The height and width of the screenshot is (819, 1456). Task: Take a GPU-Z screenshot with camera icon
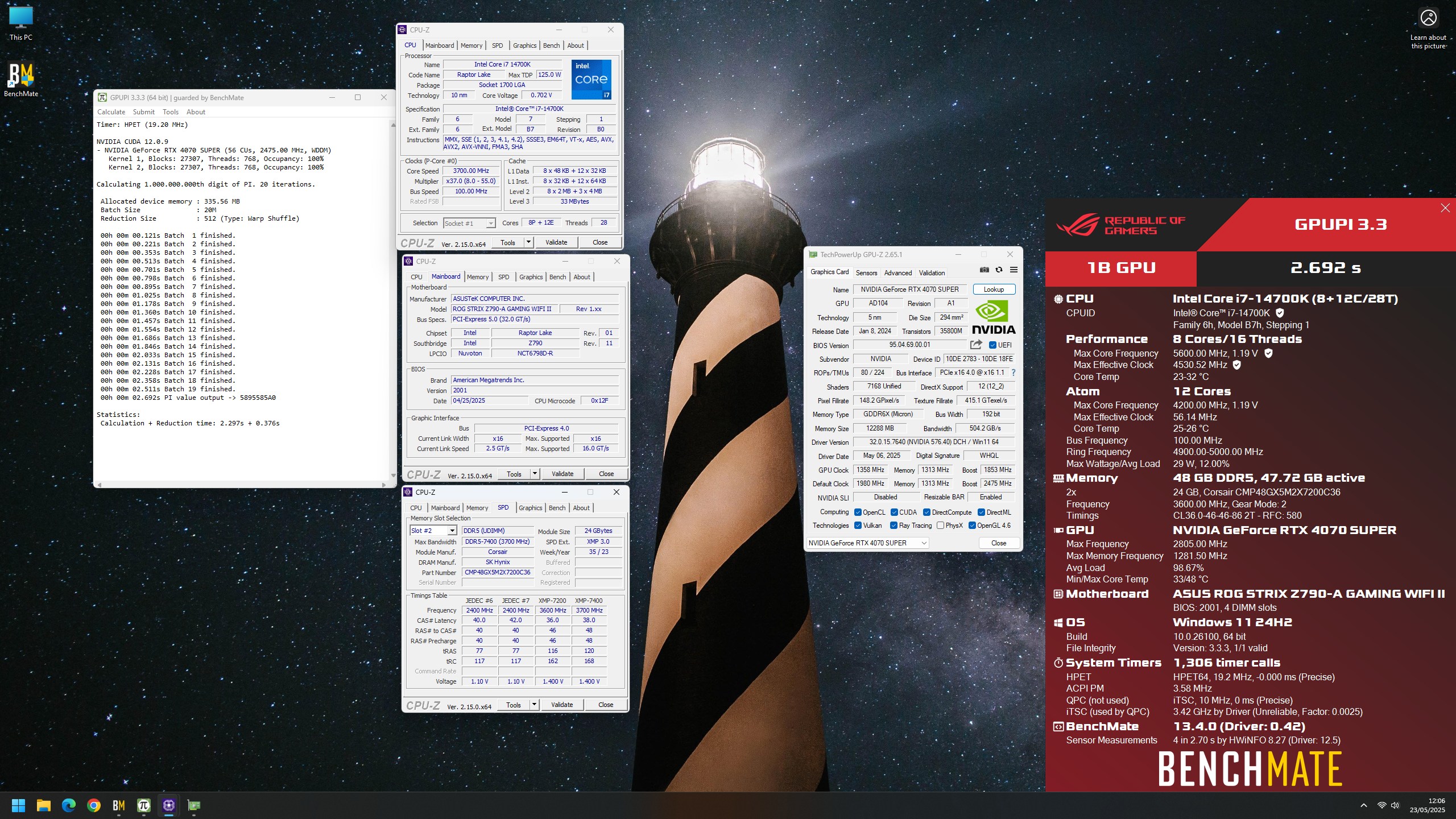point(985,270)
